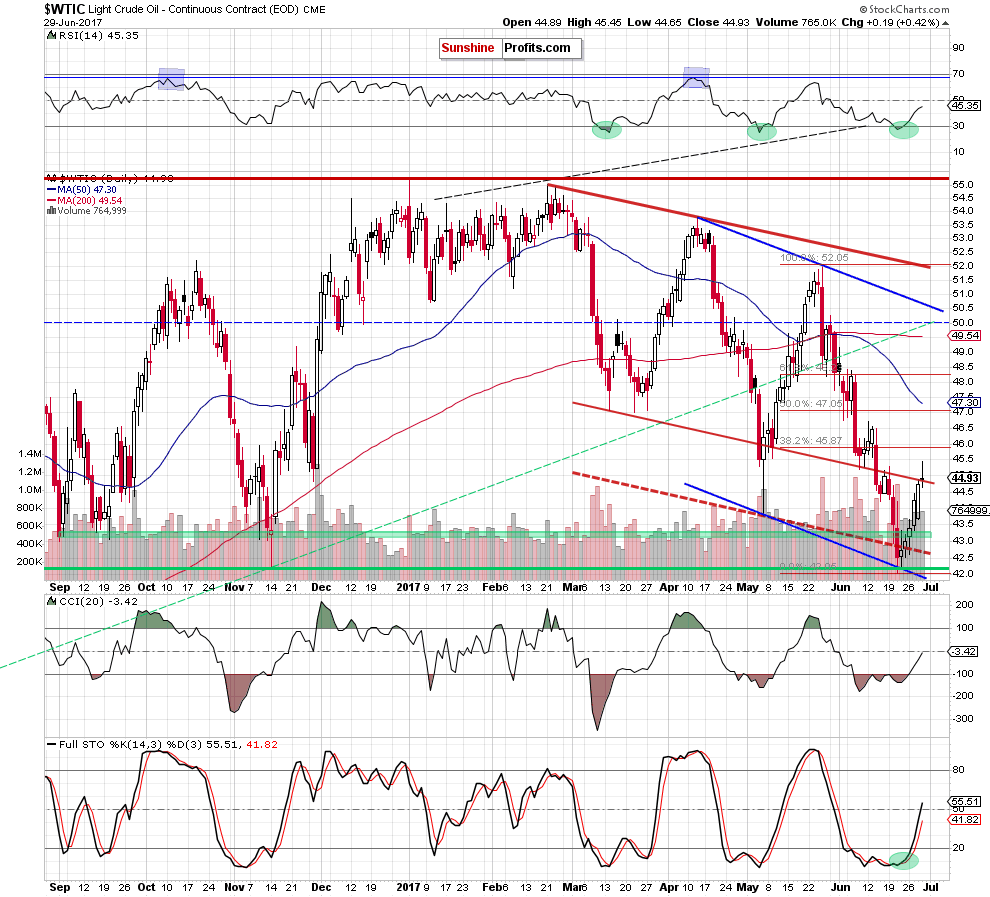
Task: Click the 100.0%: 52.05 Fibonacci label
Action: point(814,258)
